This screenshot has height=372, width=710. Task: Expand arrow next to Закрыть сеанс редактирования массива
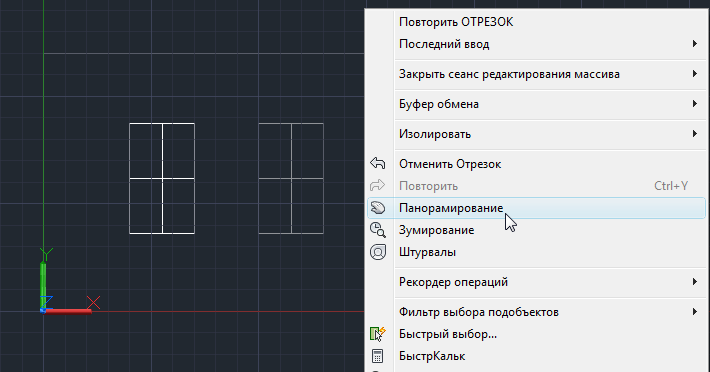[x=695, y=74]
